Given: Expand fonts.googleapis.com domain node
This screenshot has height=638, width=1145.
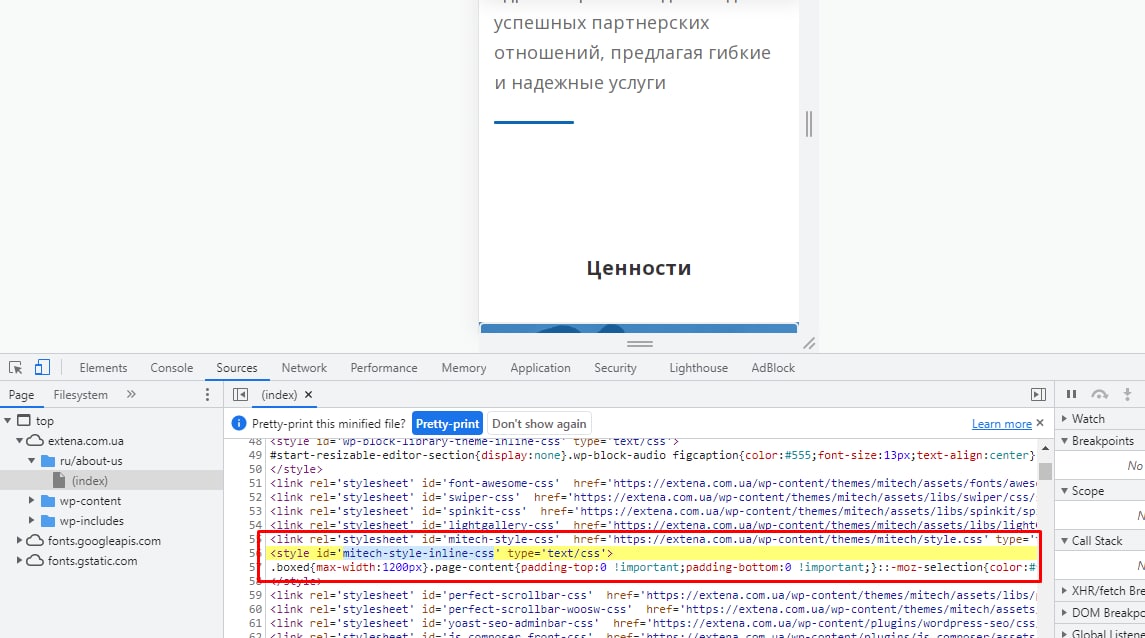Looking at the screenshot, I should point(20,541).
